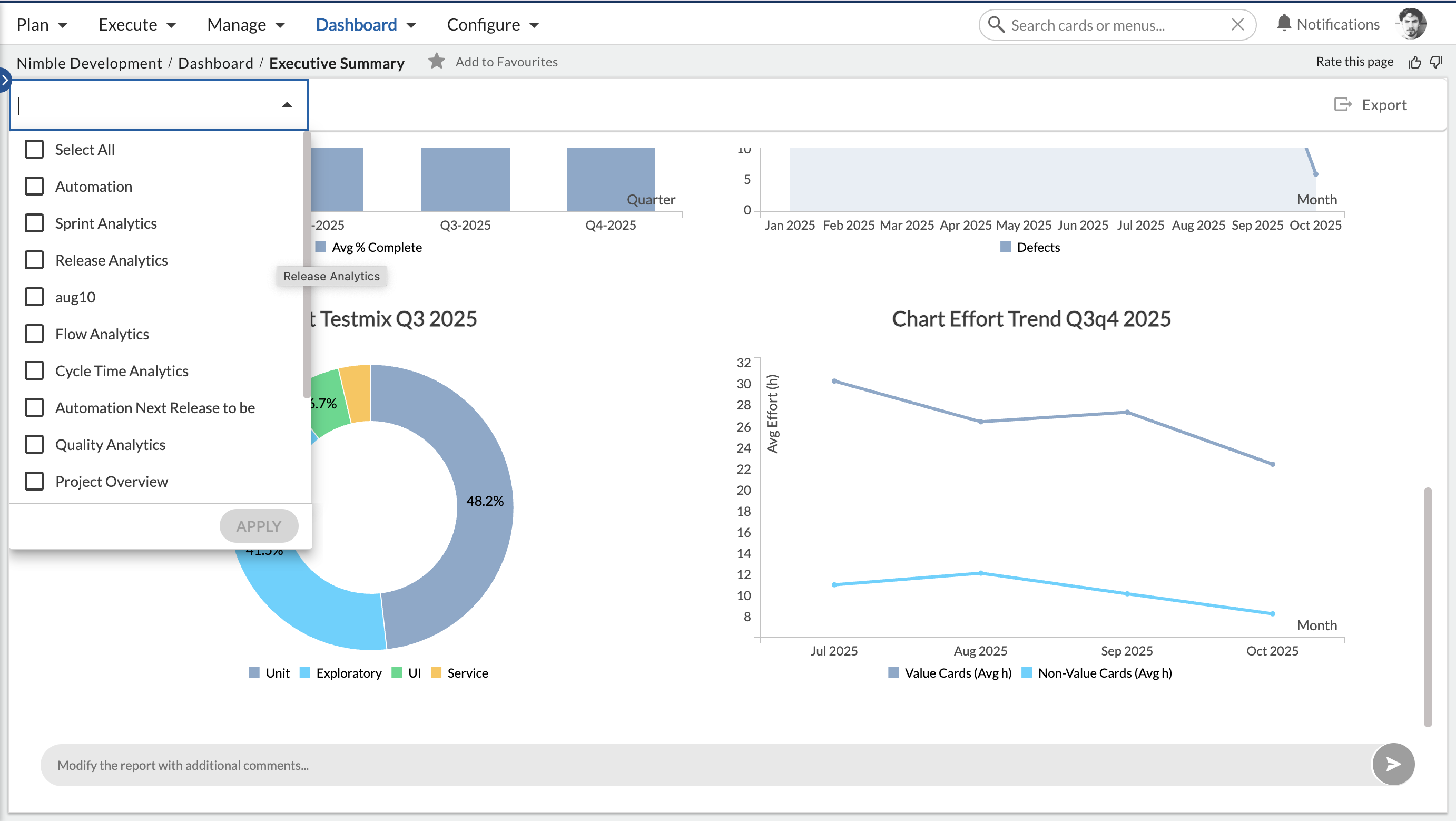Open the Dashboard menu
The height and width of the screenshot is (821, 1456).
(x=366, y=25)
